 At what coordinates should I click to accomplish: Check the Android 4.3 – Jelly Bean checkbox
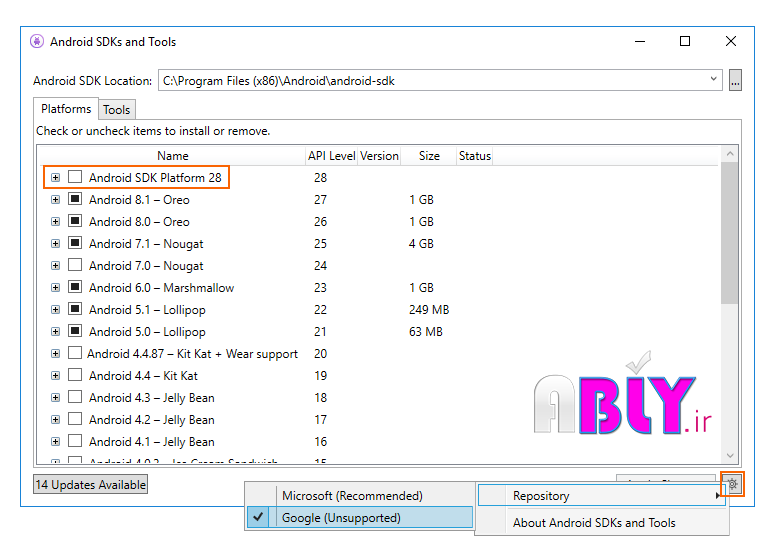(x=75, y=397)
